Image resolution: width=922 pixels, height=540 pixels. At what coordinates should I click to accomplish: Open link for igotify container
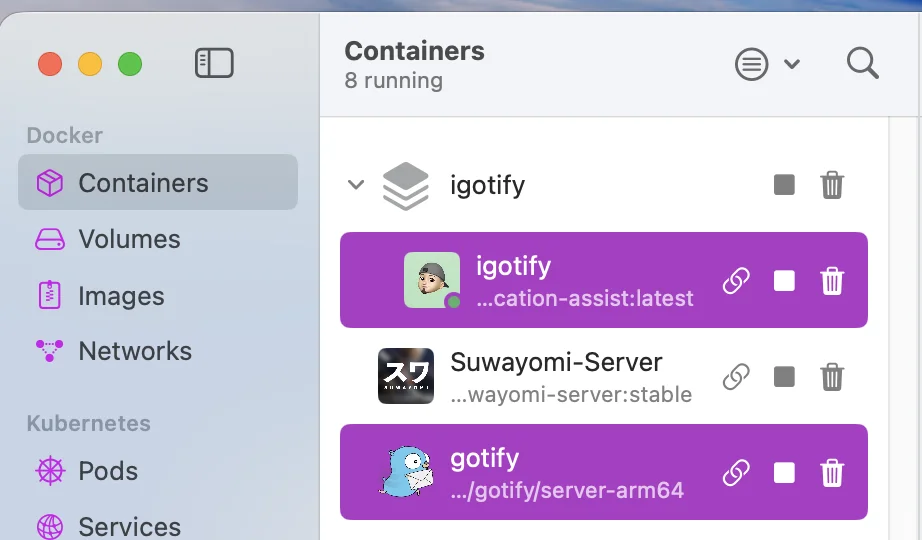(x=736, y=281)
